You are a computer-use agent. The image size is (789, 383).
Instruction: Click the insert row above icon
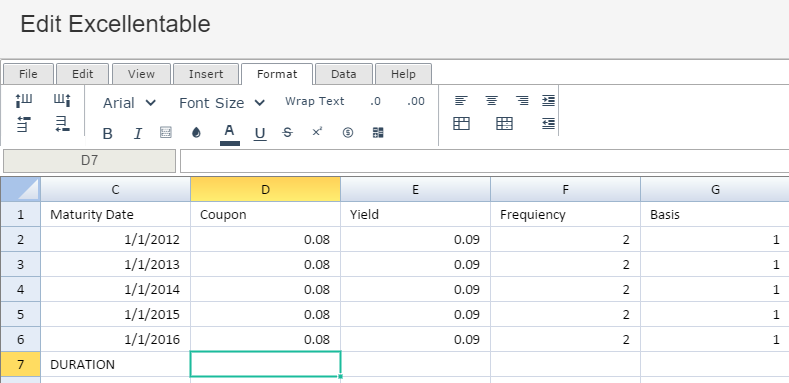24,124
